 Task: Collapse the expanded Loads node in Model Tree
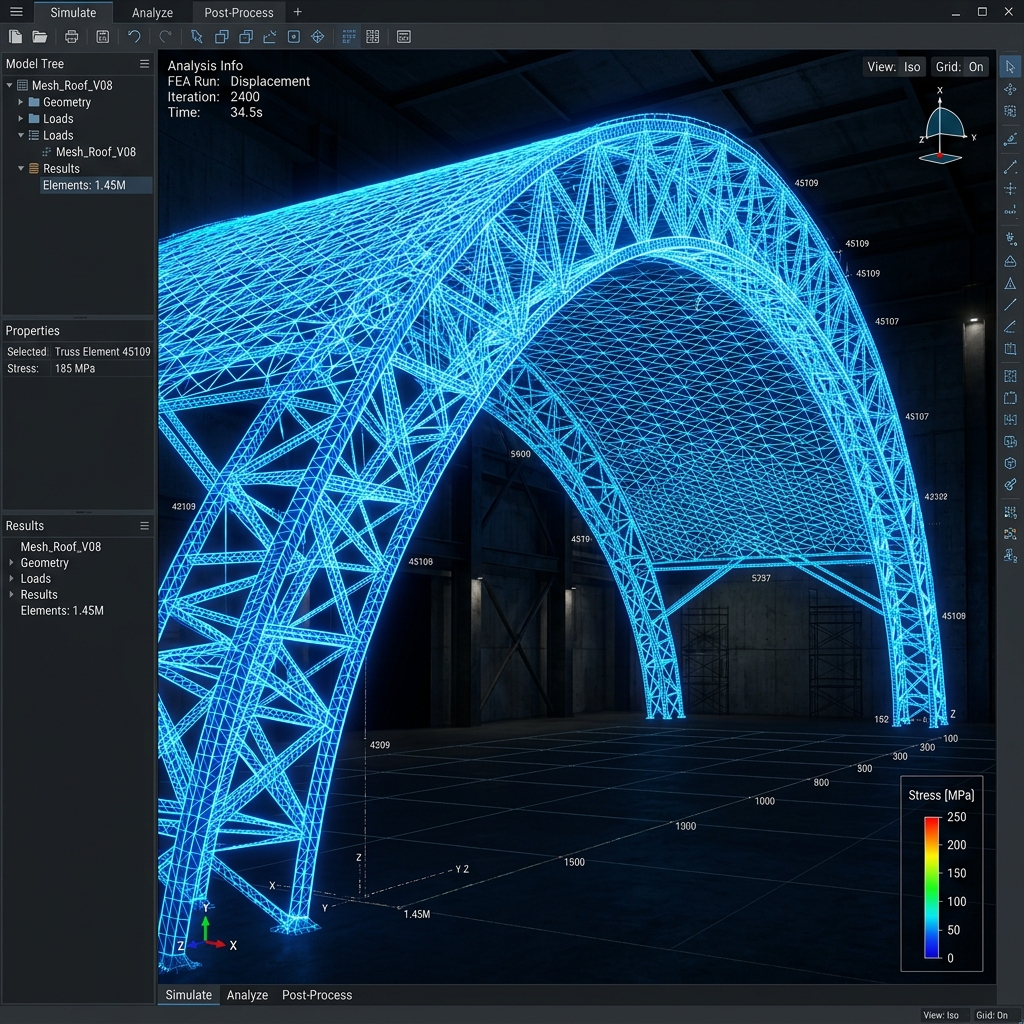click(20, 135)
